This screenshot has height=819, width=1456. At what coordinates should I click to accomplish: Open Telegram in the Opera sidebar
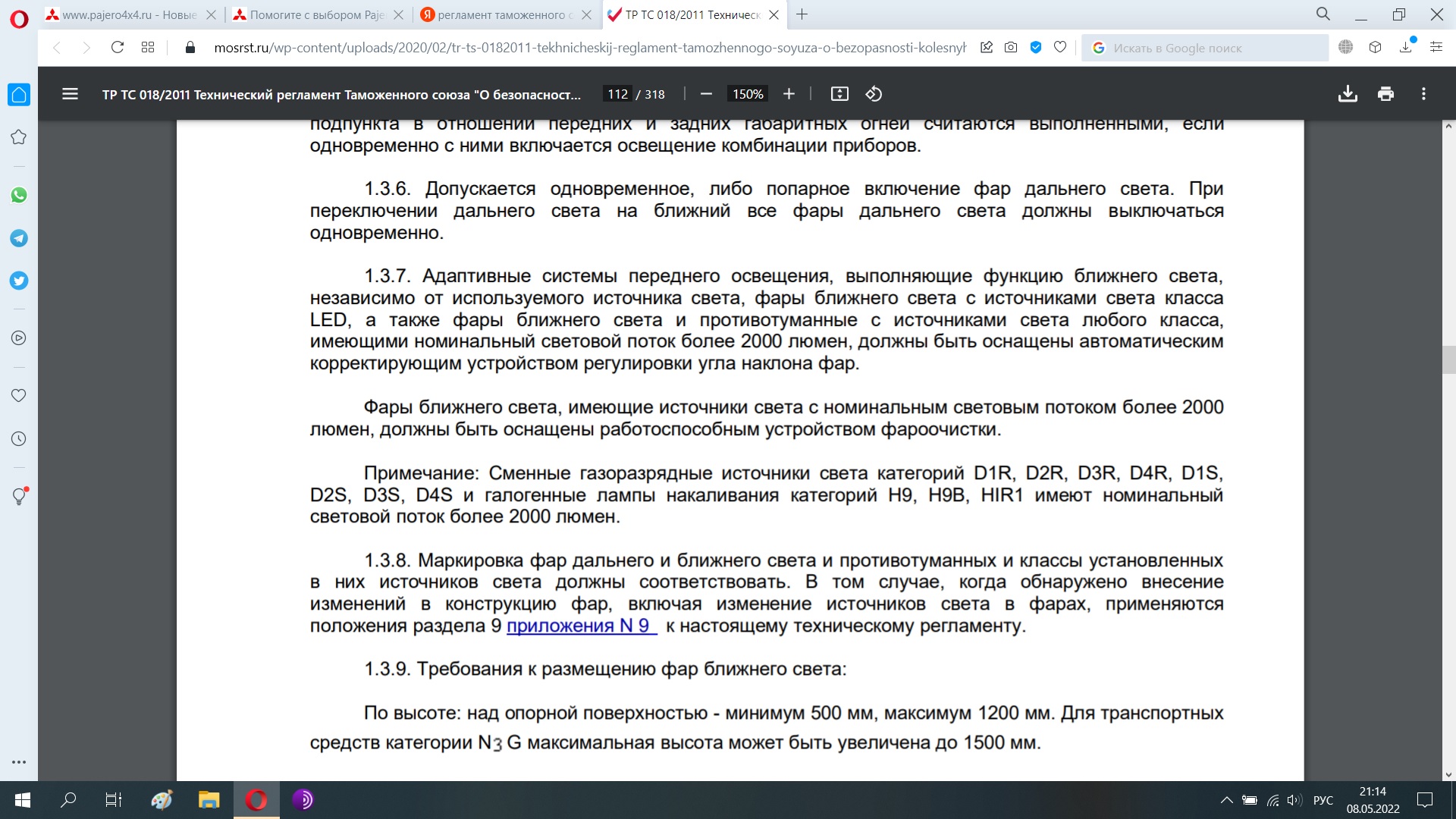(19, 238)
